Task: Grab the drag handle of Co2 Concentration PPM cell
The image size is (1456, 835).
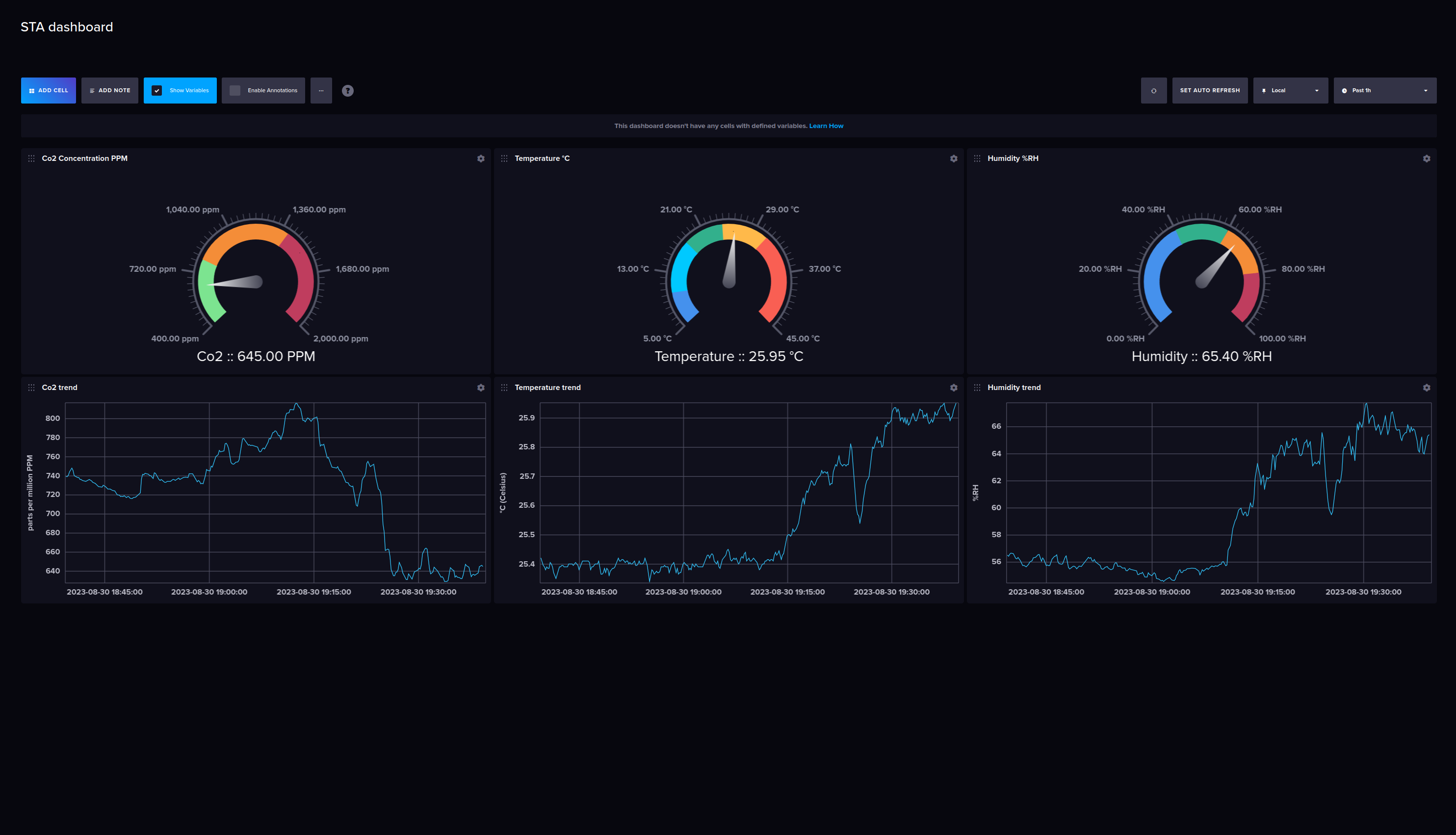Action: tap(31, 159)
